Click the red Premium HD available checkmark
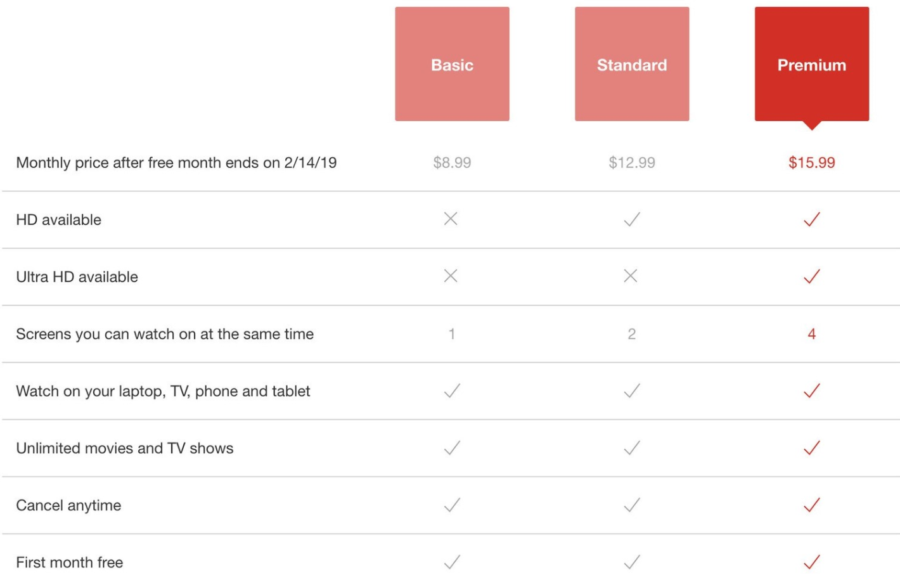Screen dimensions: 900x580 pyautogui.click(x=811, y=219)
